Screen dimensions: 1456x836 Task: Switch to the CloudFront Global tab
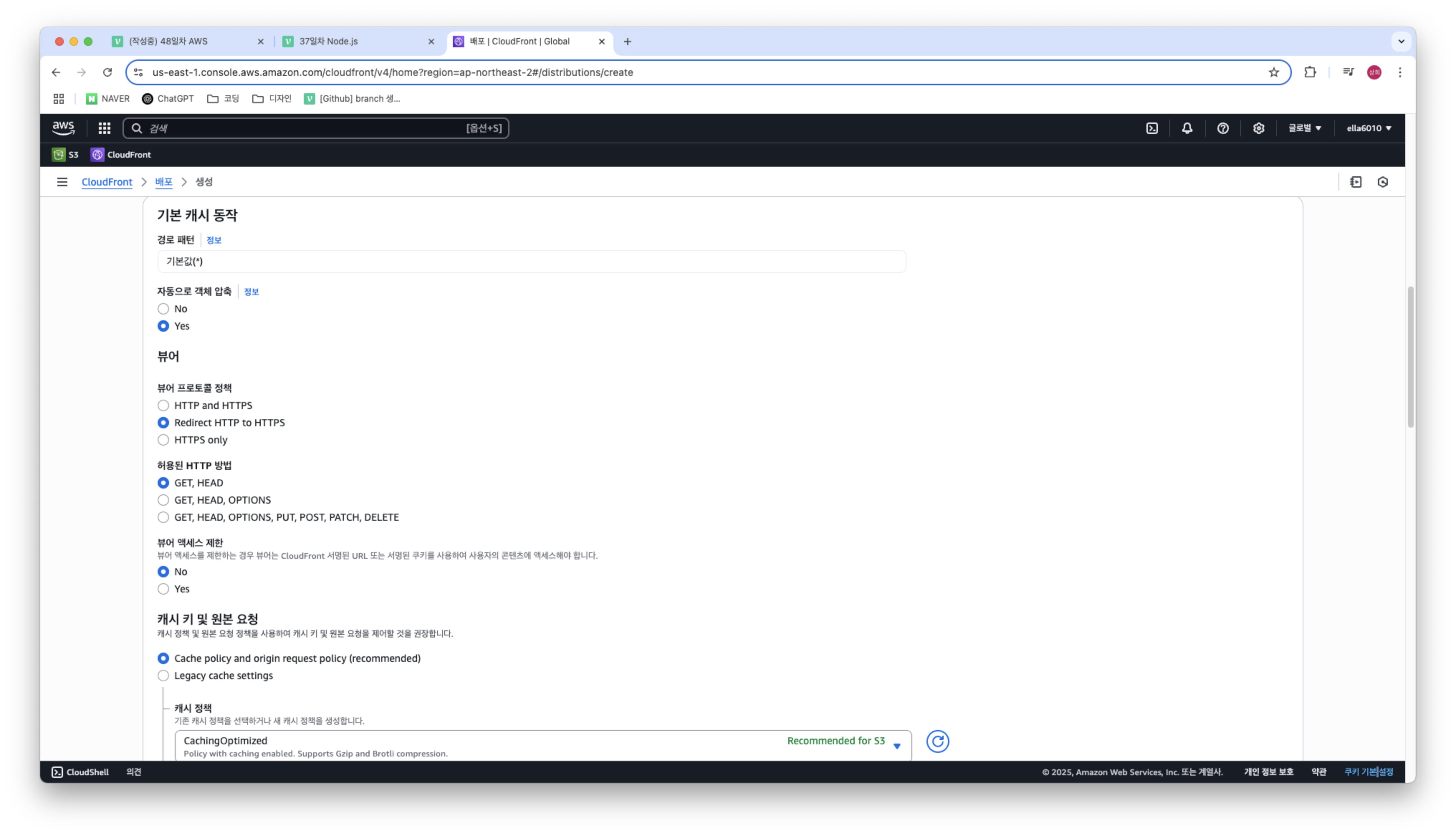(530, 41)
